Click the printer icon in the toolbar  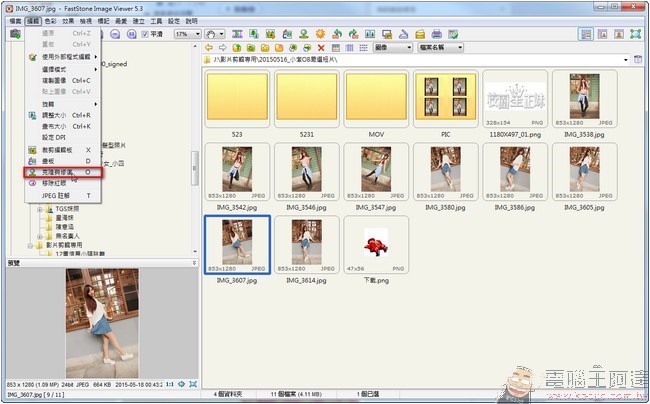pos(437,34)
